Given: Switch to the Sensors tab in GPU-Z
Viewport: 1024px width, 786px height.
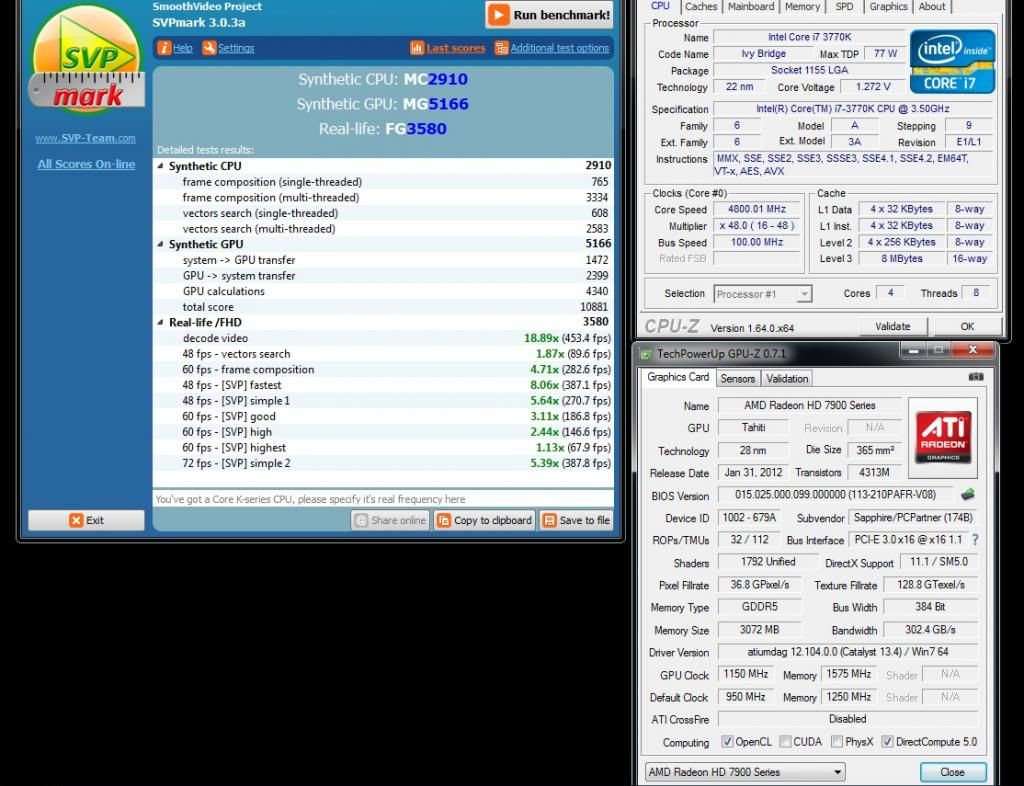Looking at the screenshot, I should 738,378.
